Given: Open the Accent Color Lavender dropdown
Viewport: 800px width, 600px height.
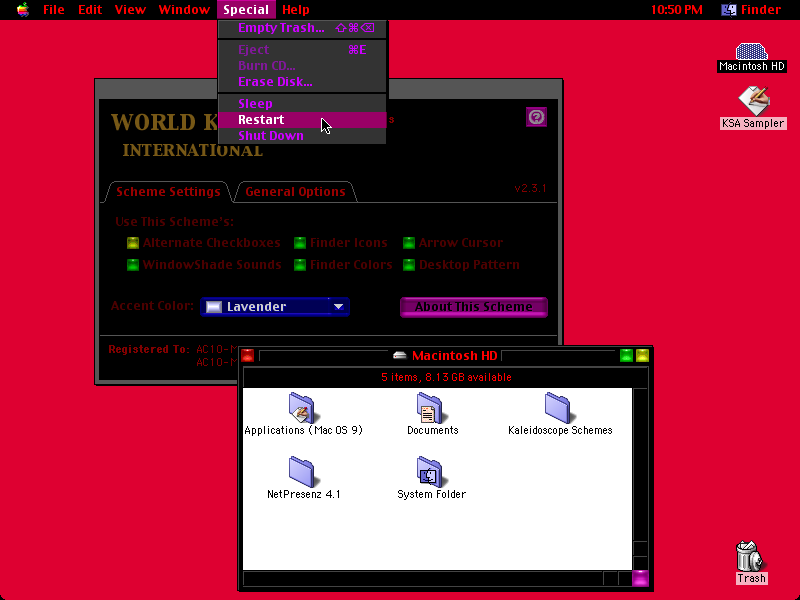Looking at the screenshot, I should pos(275,307).
